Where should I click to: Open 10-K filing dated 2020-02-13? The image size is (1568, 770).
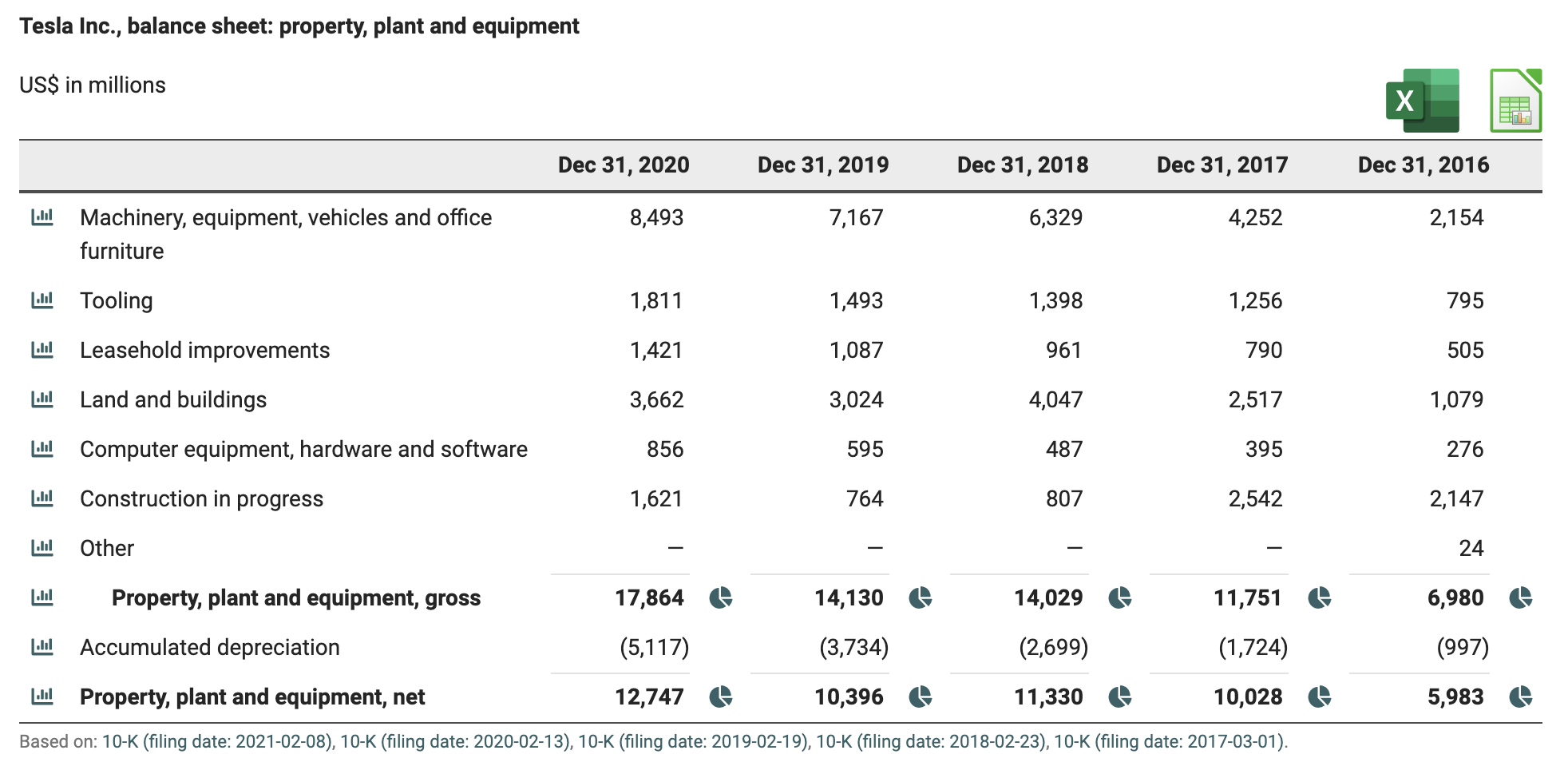(455, 741)
